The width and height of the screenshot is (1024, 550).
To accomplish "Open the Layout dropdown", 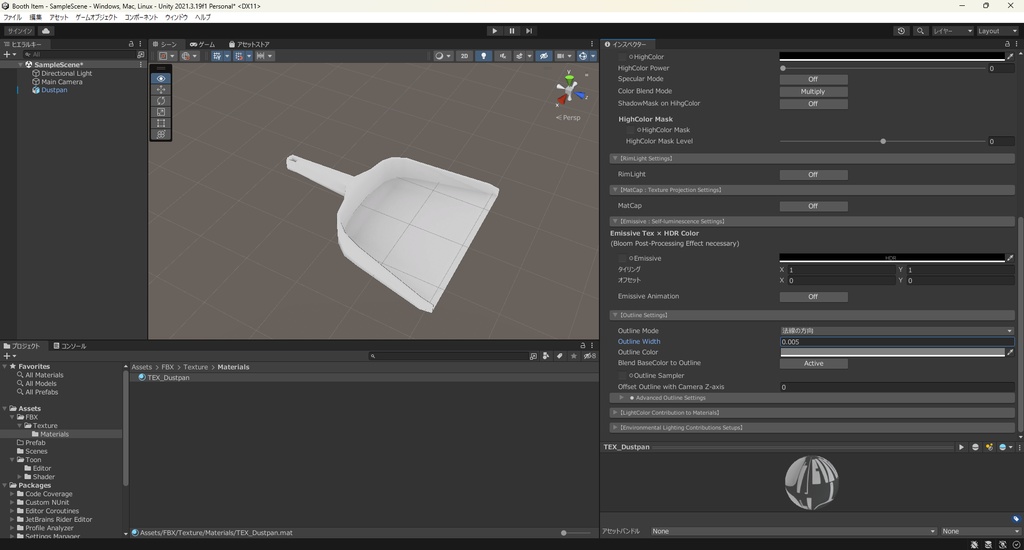I will 997,31.
